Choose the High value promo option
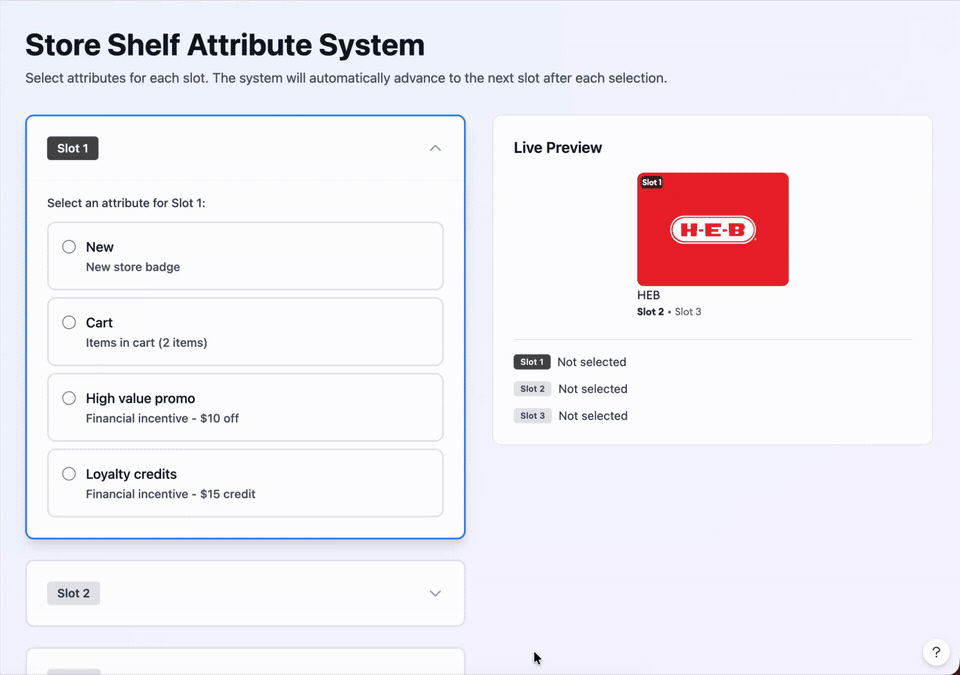Viewport: 960px width, 675px height. click(68, 397)
